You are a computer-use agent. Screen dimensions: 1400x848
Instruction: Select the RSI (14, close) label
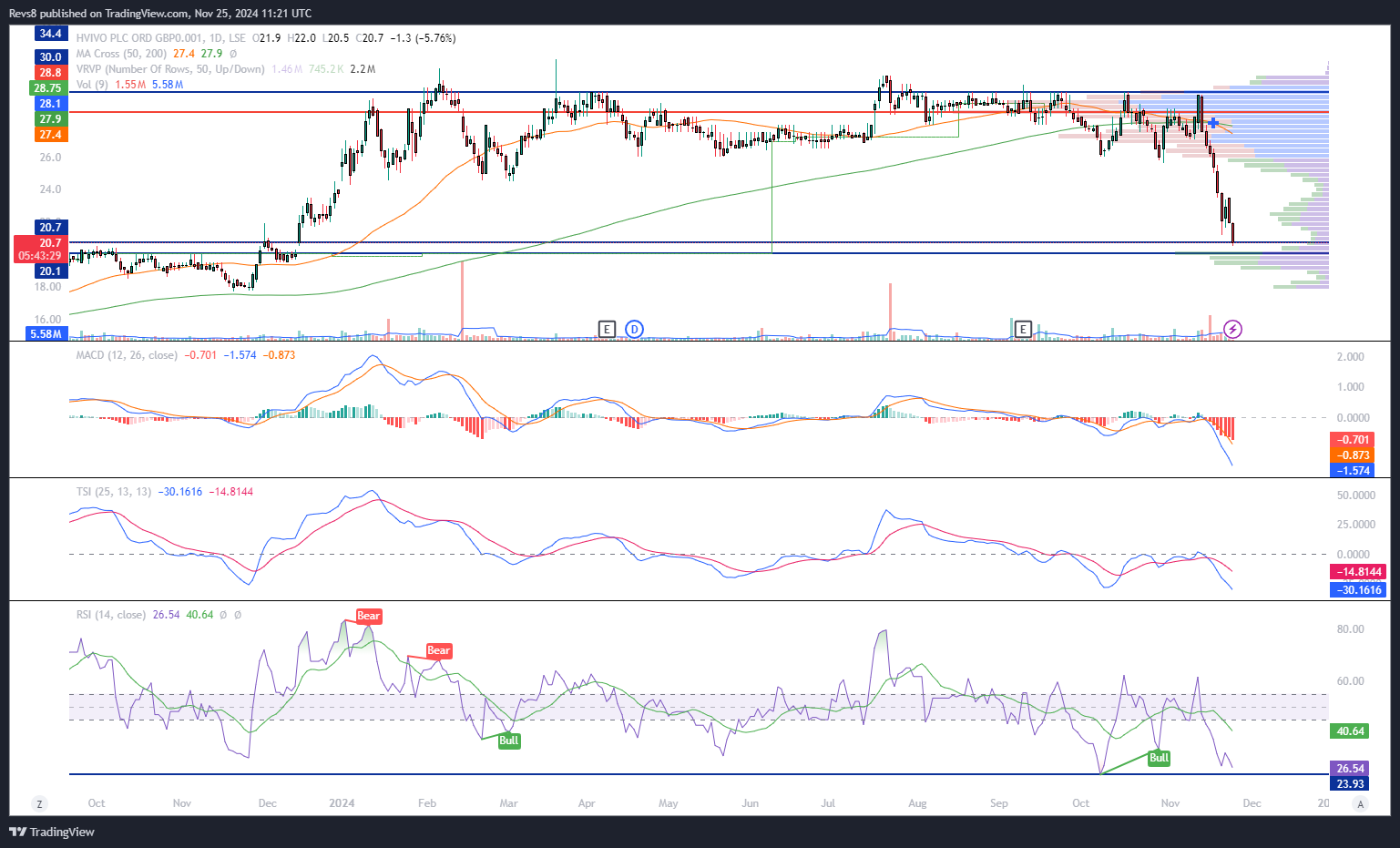(110, 615)
